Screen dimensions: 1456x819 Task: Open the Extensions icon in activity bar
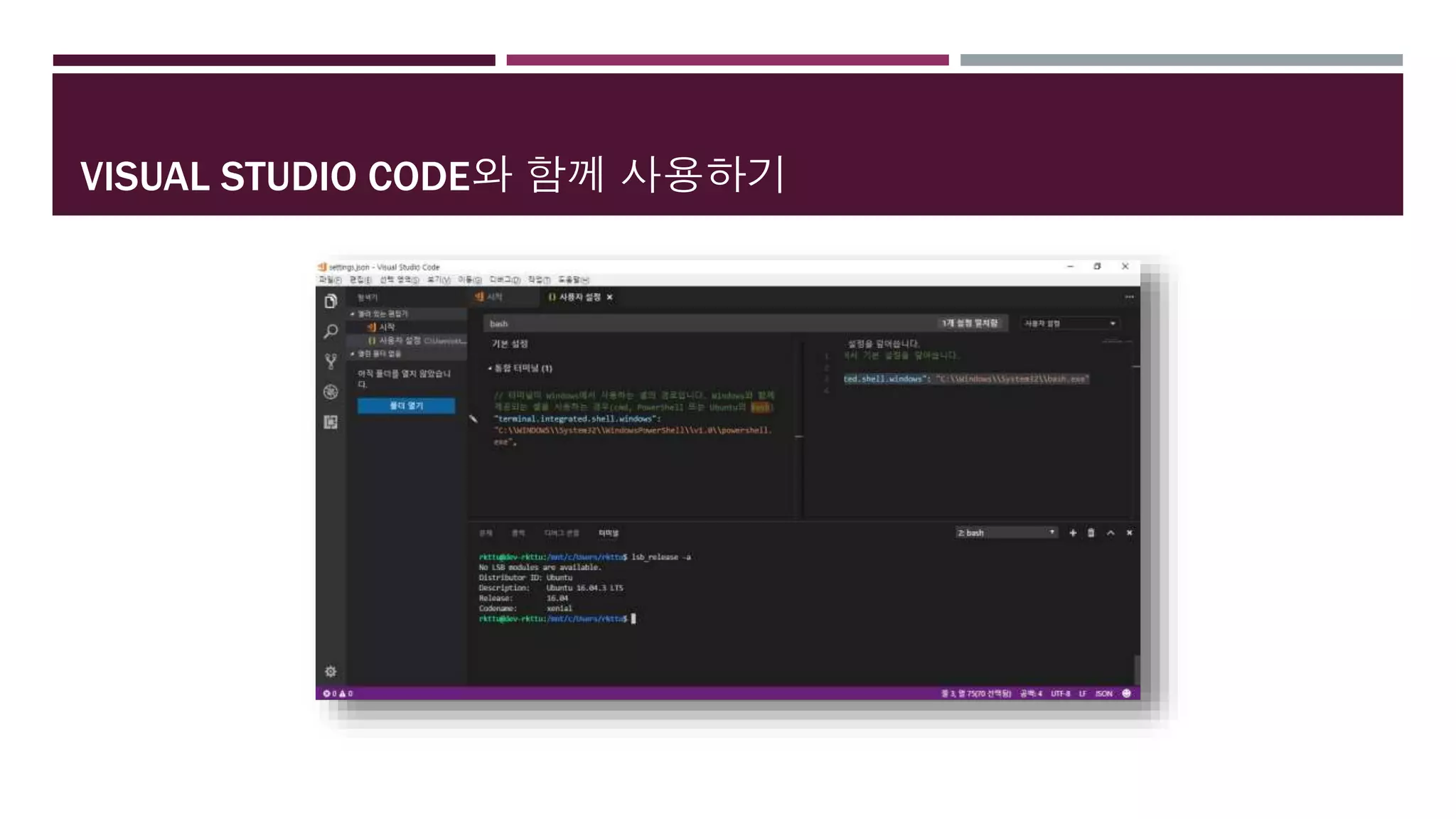[331, 422]
